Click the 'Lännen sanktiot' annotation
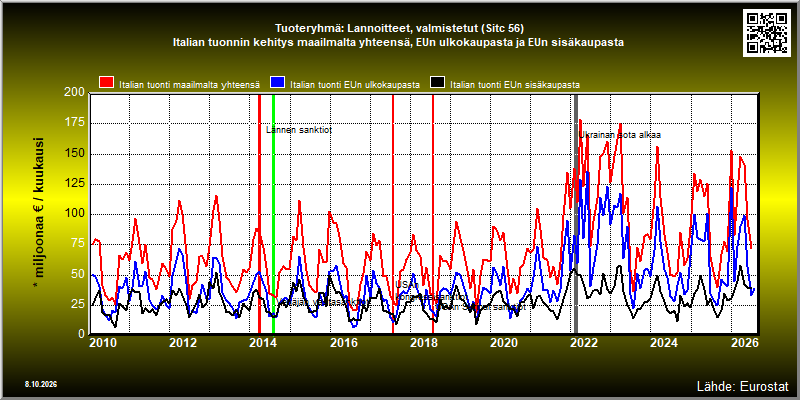 [299, 130]
